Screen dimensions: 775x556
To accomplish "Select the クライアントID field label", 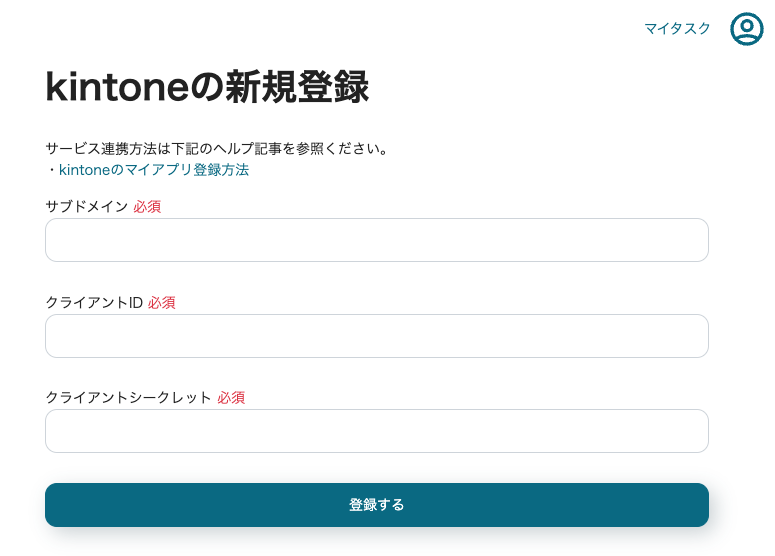I will 94,302.
